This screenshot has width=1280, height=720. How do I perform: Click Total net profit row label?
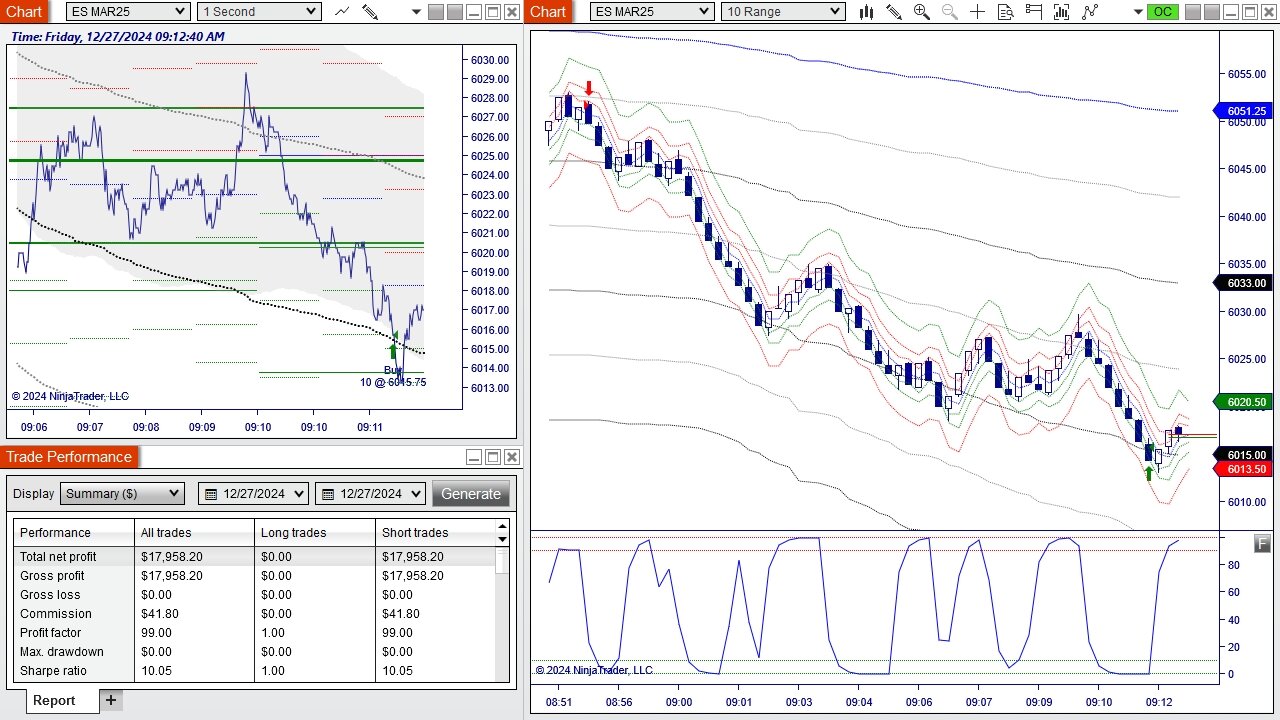(58, 557)
